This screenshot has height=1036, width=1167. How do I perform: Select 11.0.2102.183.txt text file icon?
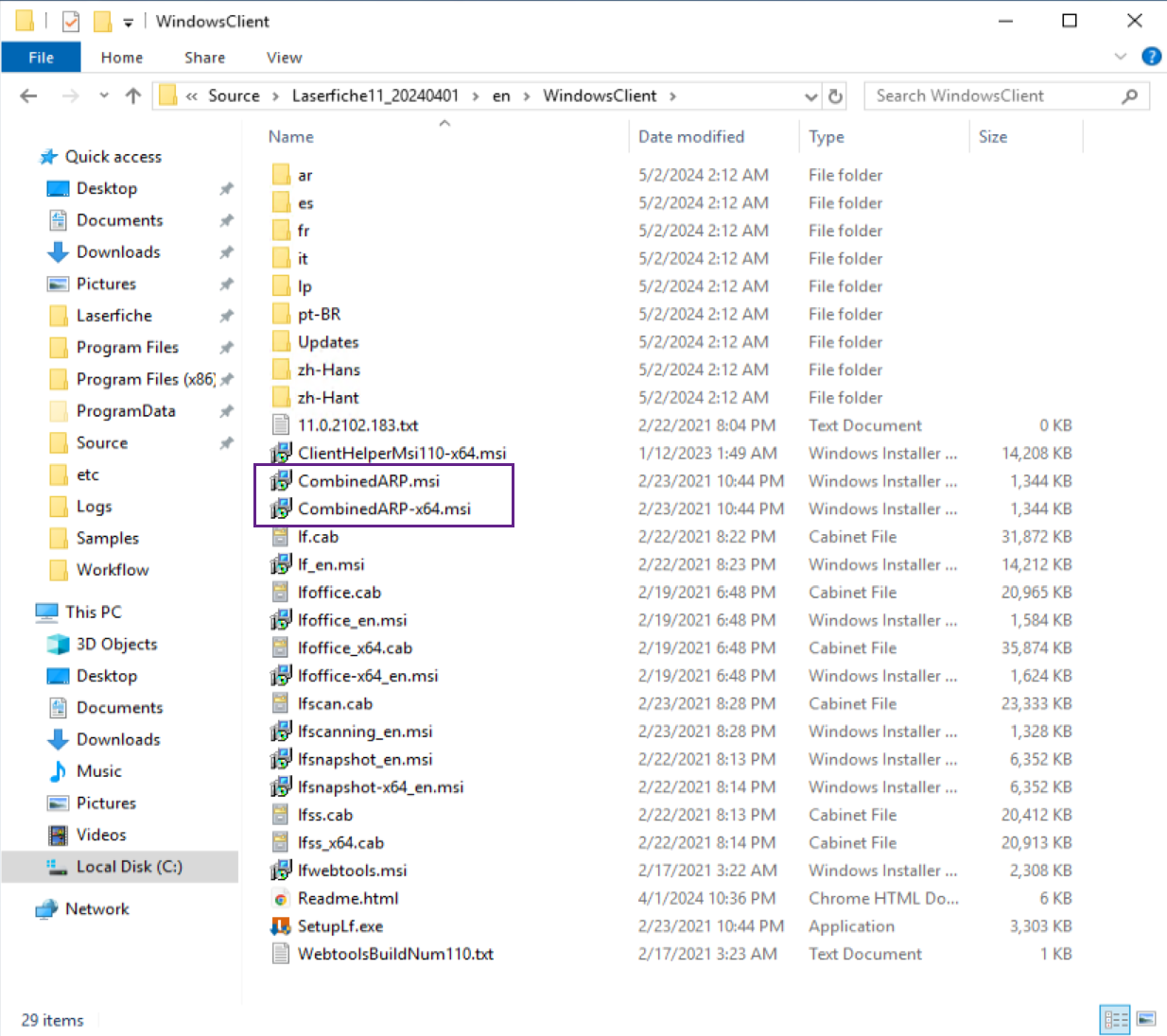click(281, 425)
